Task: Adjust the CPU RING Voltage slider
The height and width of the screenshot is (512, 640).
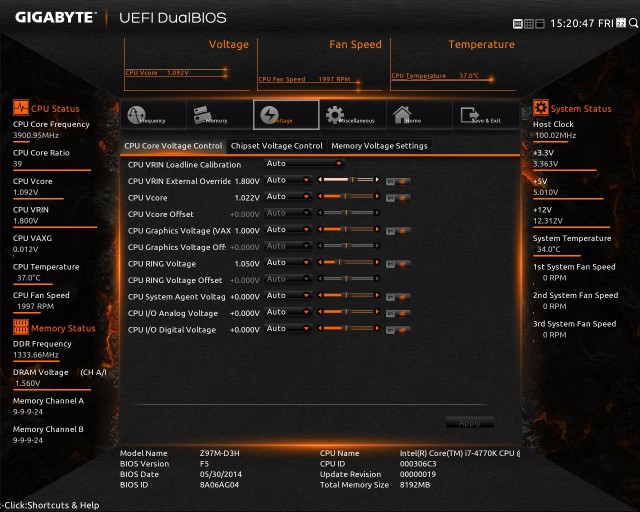Action: pyautogui.click(x=349, y=262)
